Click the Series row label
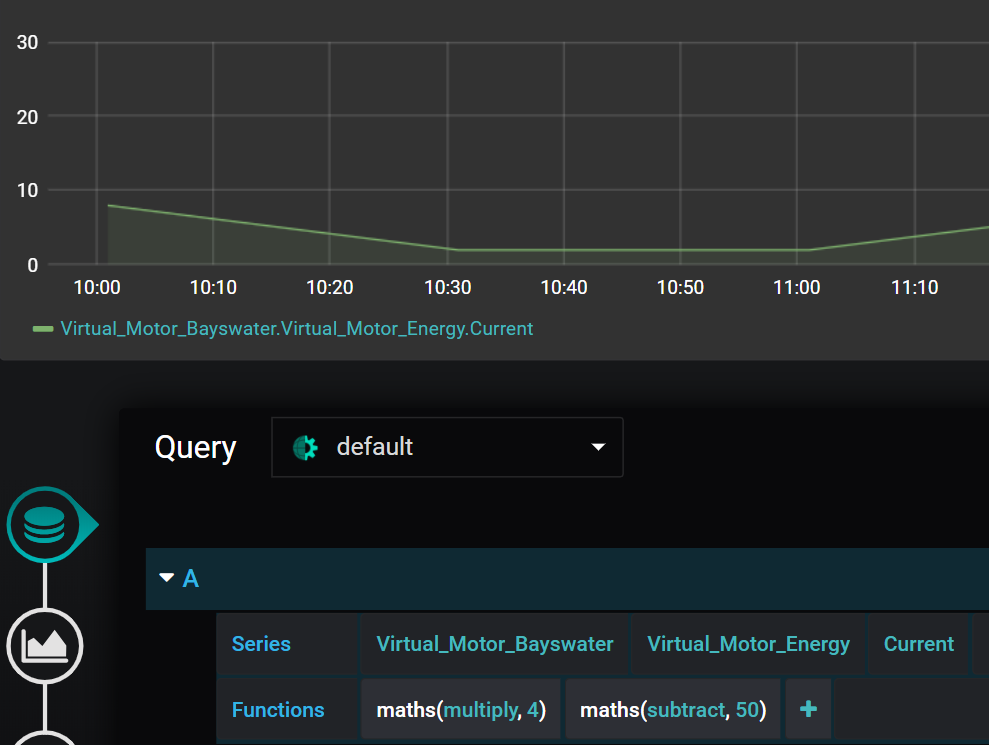The image size is (989, 745). [x=261, y=644]
